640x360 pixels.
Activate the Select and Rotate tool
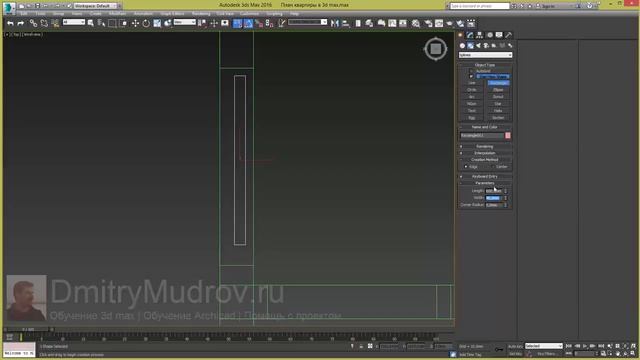(x=146, y=23)
